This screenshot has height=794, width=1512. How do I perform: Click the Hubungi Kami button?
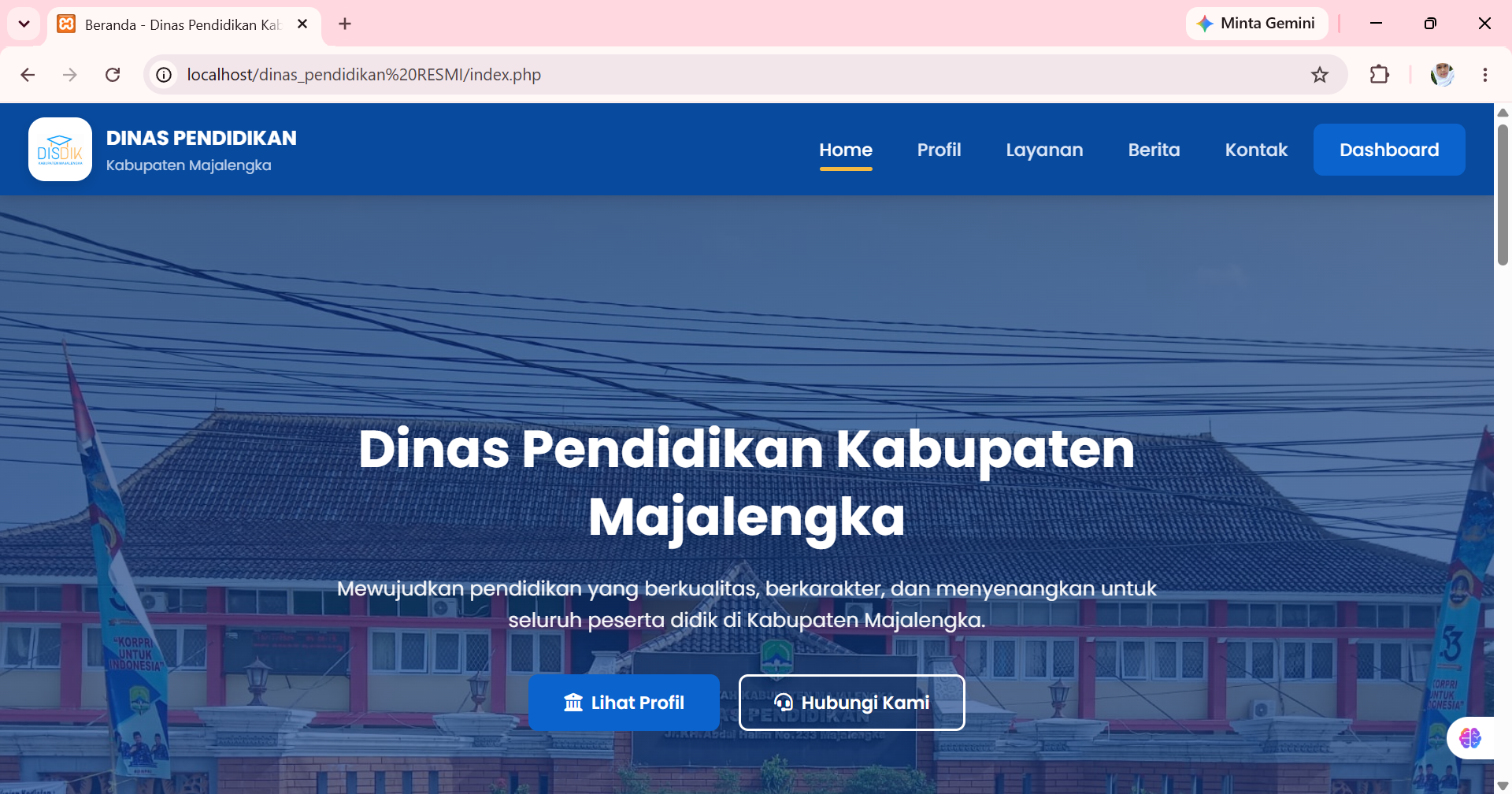click(x=852, y=703)
